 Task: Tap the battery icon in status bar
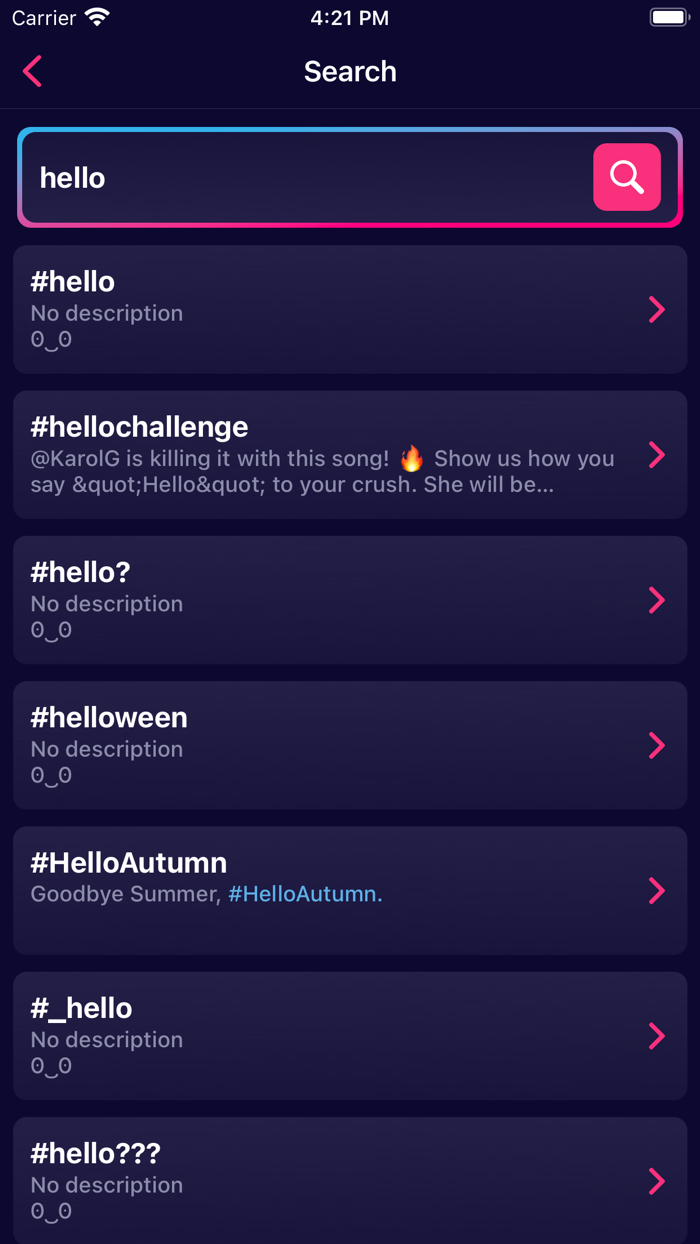click(668, 16)
